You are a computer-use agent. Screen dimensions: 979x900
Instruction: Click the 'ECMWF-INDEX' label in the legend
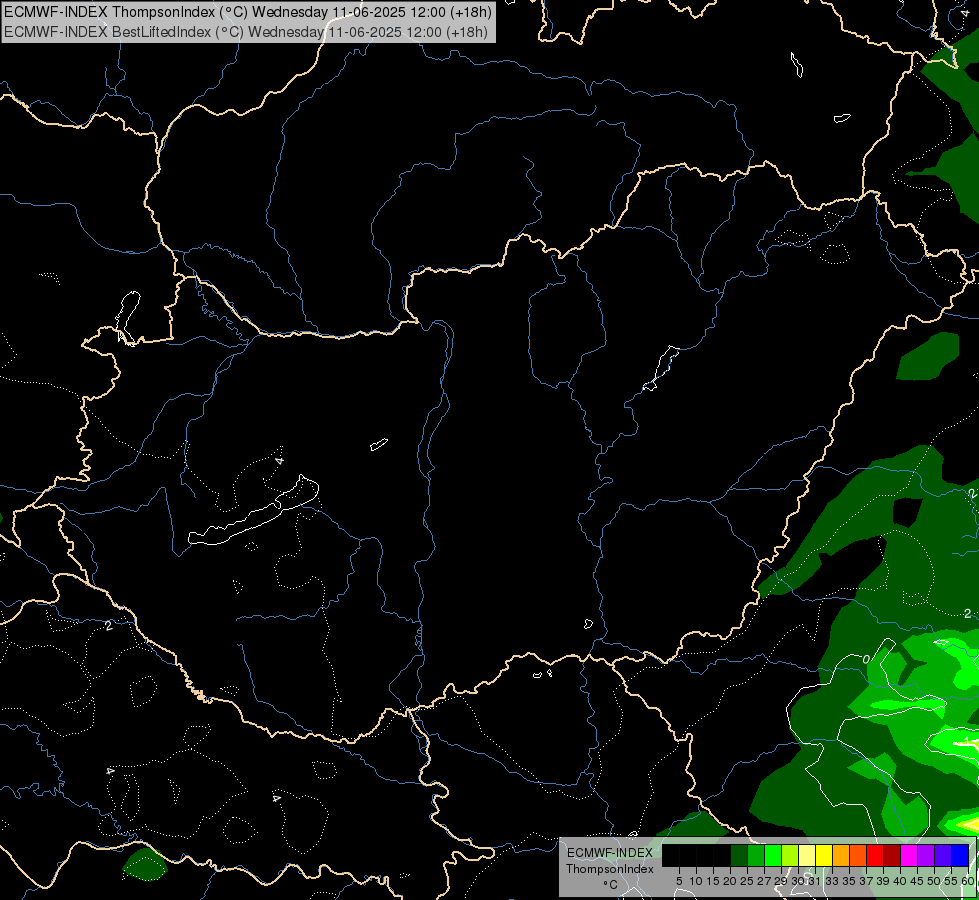pyautogui.click(x=610, y=853)
